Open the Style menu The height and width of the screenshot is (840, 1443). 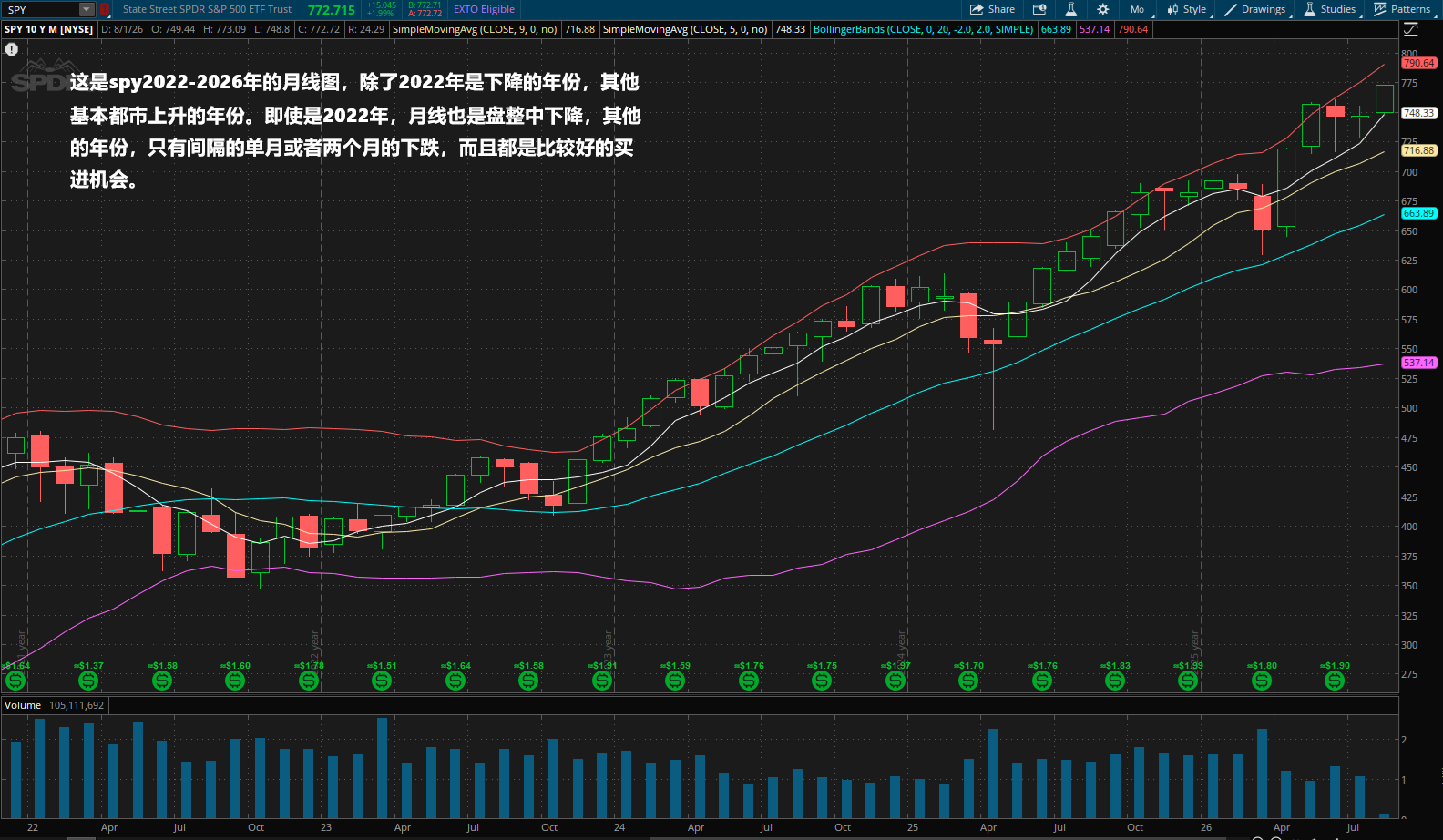coord(1187,9)
